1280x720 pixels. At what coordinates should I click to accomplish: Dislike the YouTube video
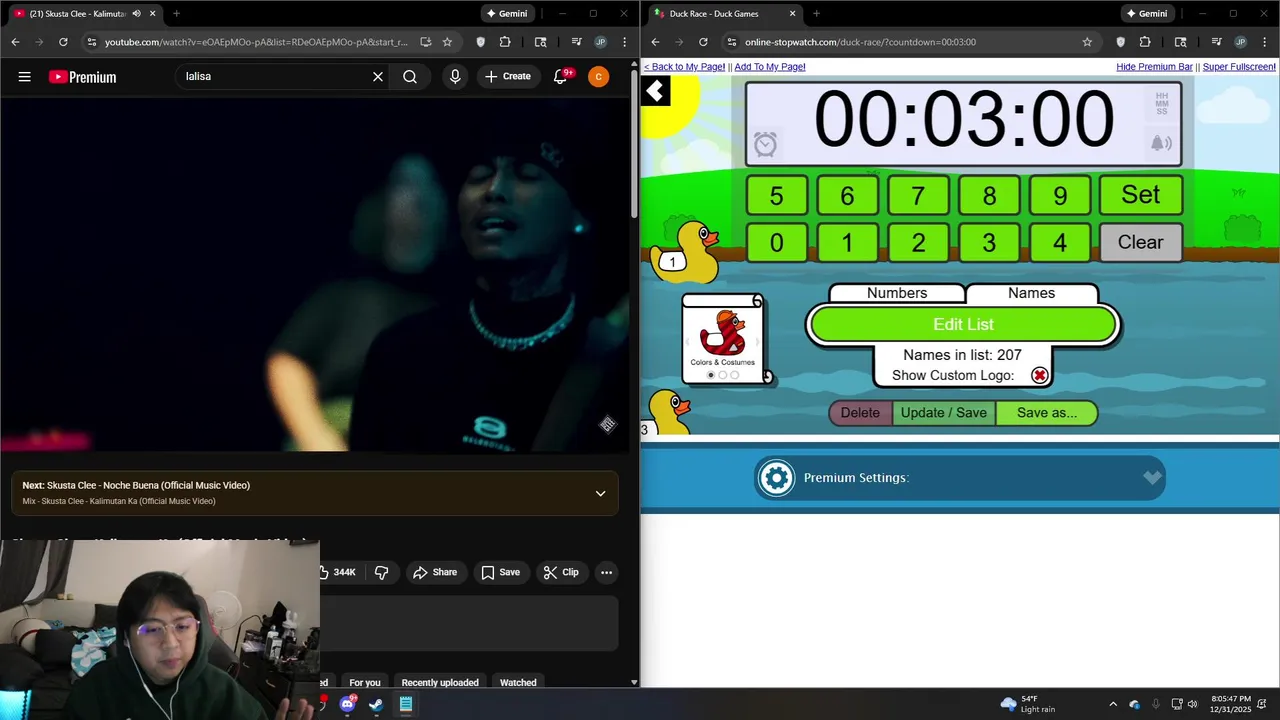[381, 572]
